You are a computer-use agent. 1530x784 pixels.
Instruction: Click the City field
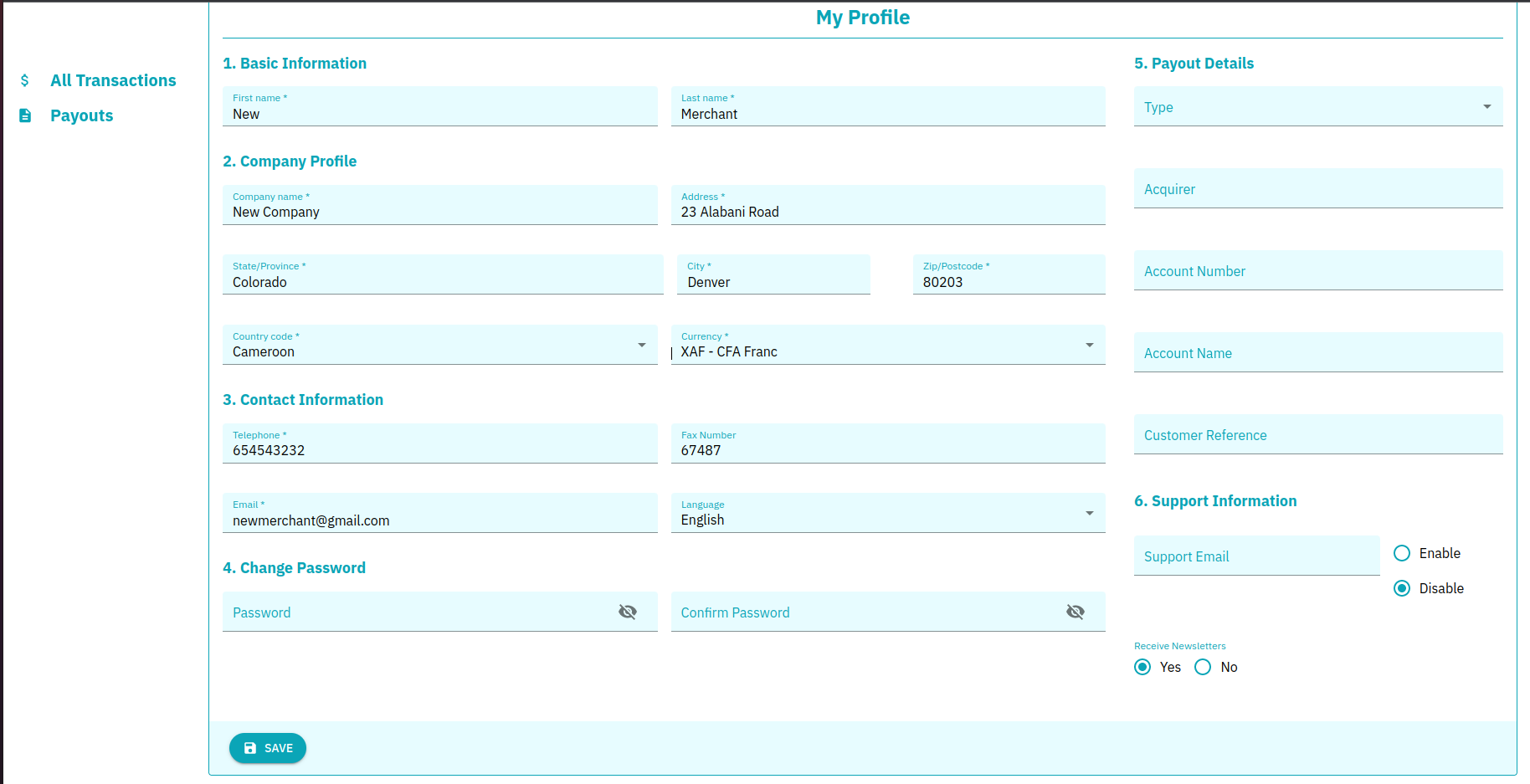pyautogui.click(x=773, y=274)
